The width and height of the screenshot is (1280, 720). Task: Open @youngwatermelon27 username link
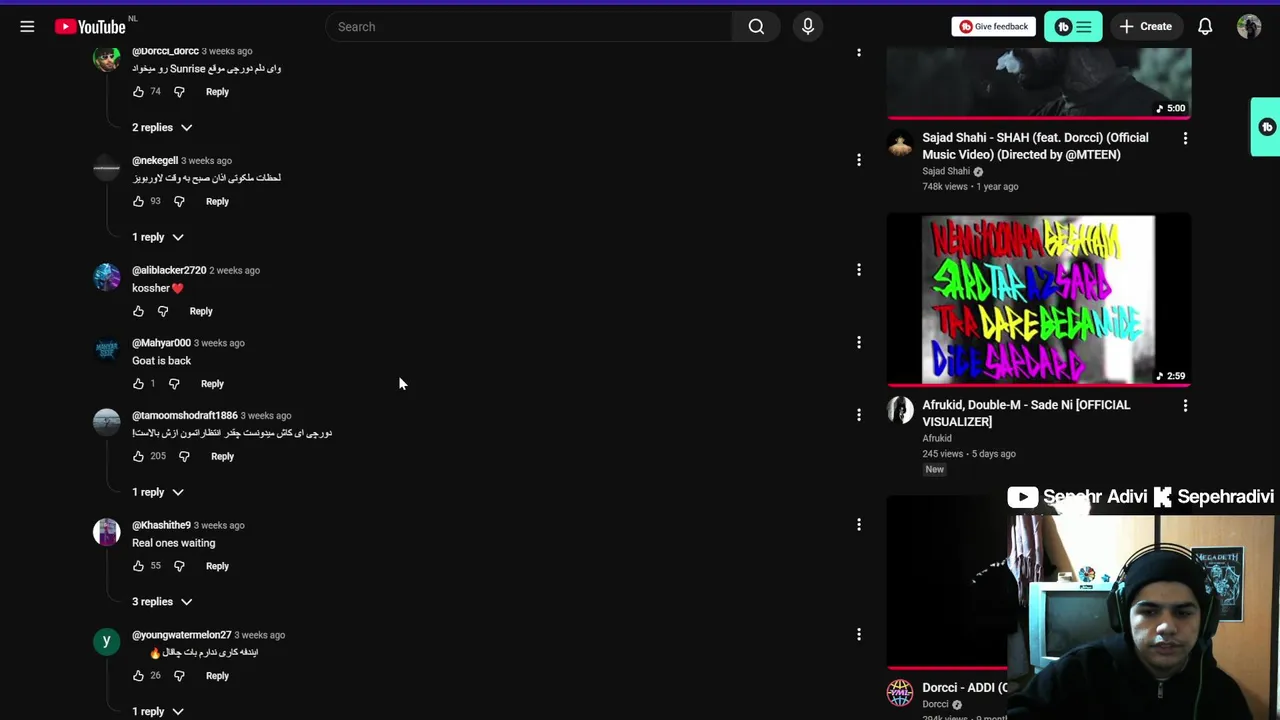coord(181,635)
